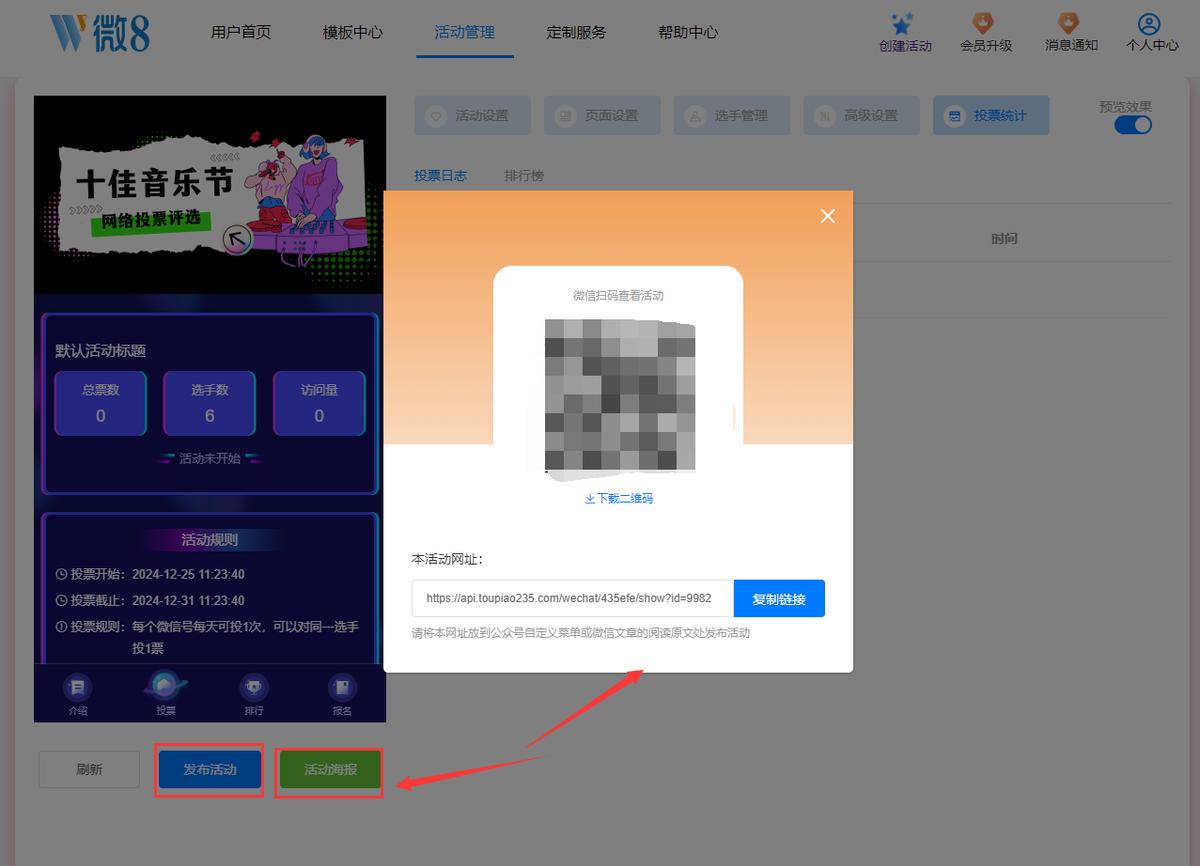Switch to 投票日志 tab
Screen dimensions: 1200x866
[440, 175]
